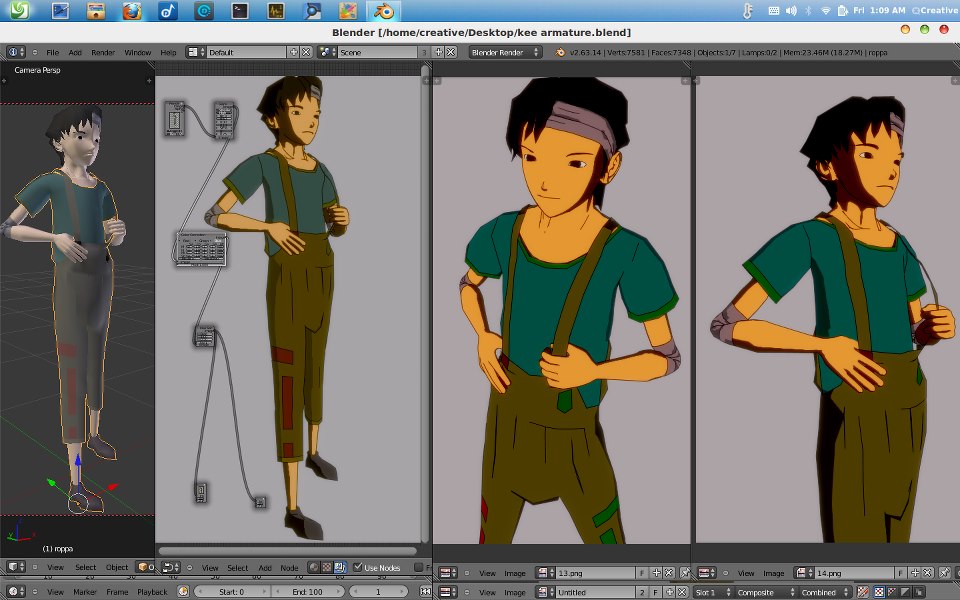Select the Render Layers node at top-left

point(174,118)
